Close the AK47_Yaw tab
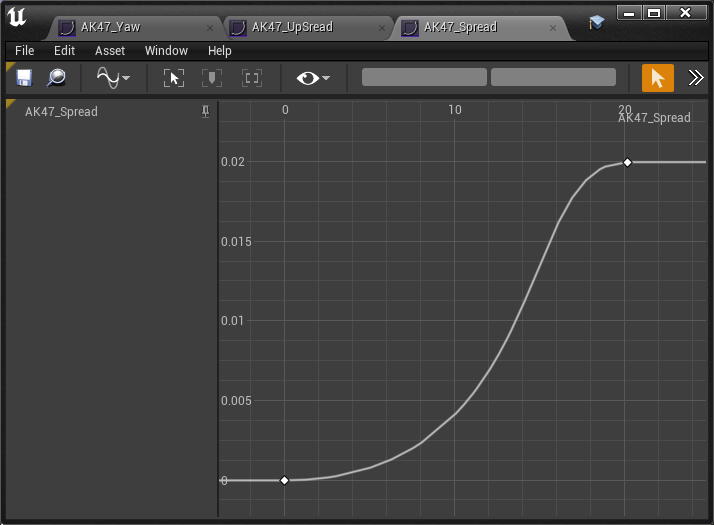Screen dimensions: 714x525 pos(210,28)
